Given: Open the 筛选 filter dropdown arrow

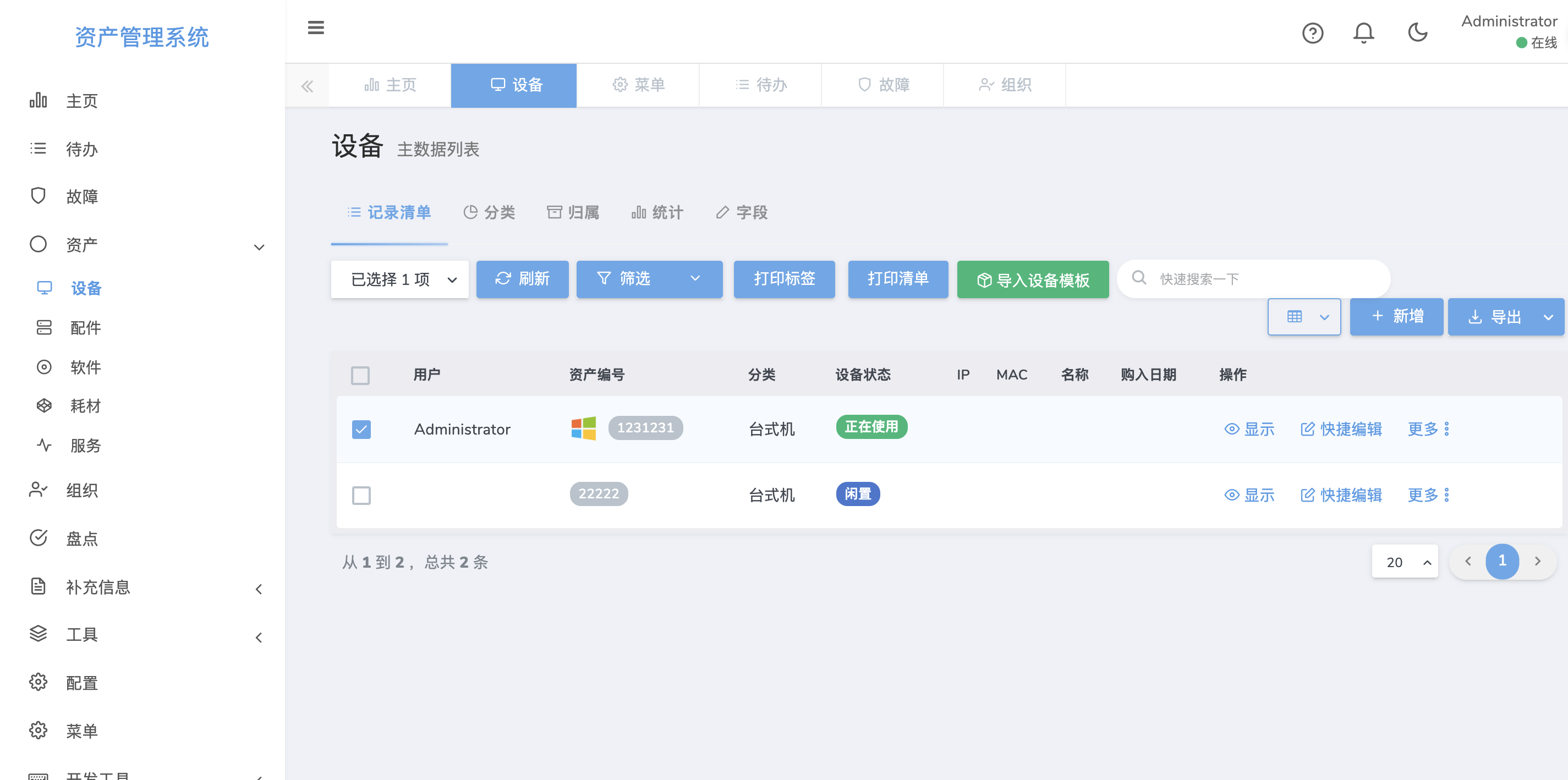Looking at the screenshot, I should (695, 278).
